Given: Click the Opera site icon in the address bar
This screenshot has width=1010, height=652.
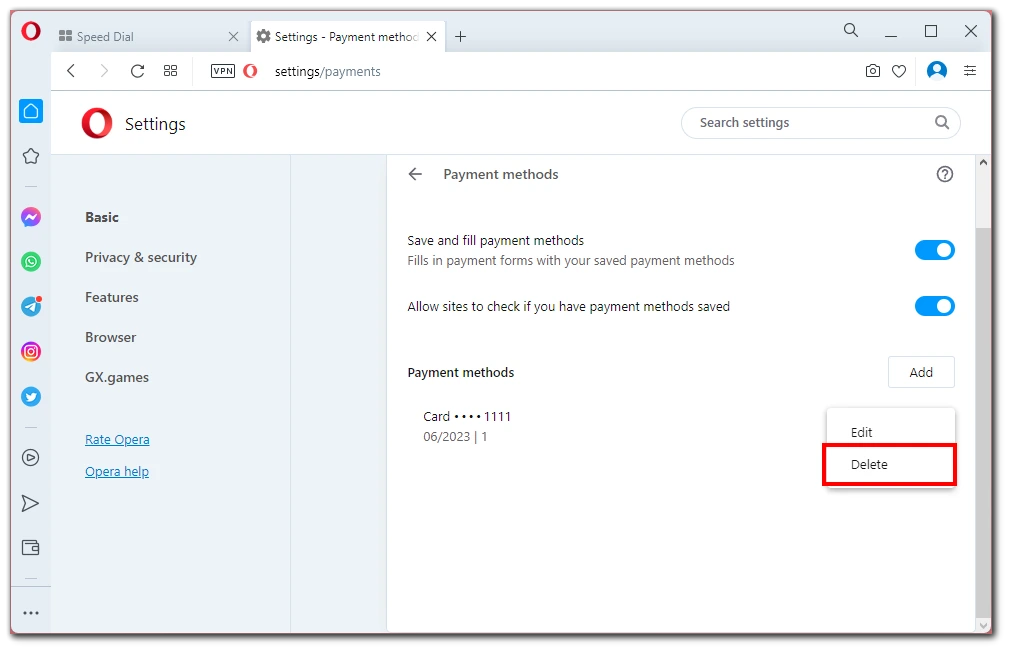Looking at the screenshot, I should coord(251,71).
